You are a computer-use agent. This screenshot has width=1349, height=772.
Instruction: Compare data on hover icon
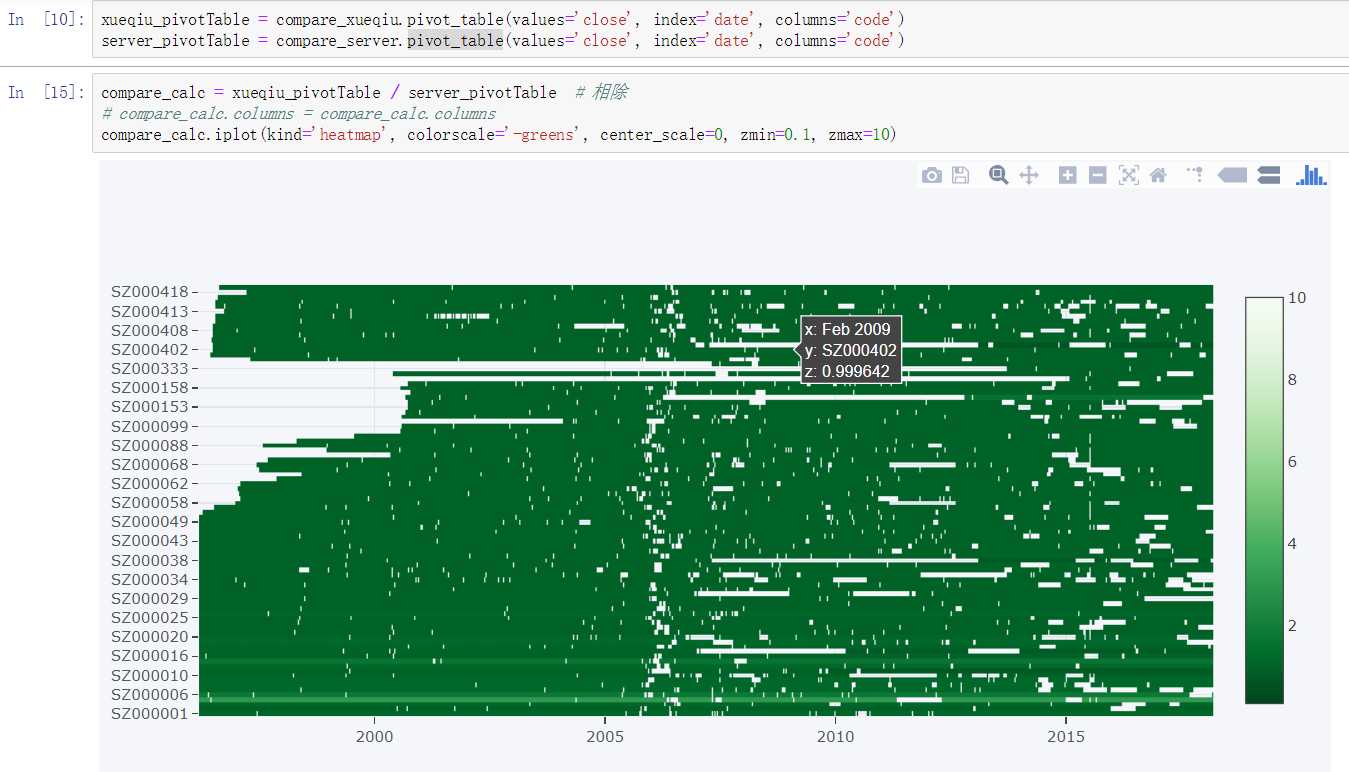(1268, 175)
